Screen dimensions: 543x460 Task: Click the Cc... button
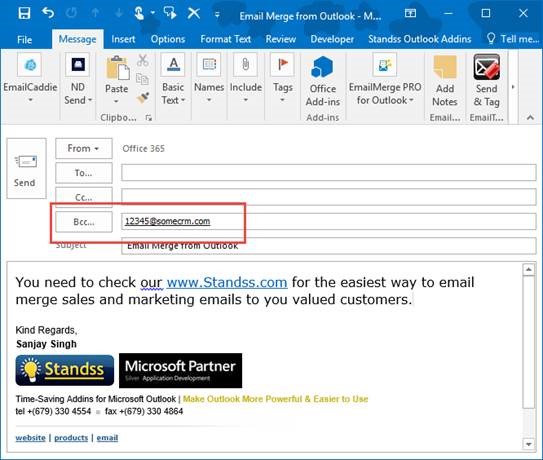84,197
